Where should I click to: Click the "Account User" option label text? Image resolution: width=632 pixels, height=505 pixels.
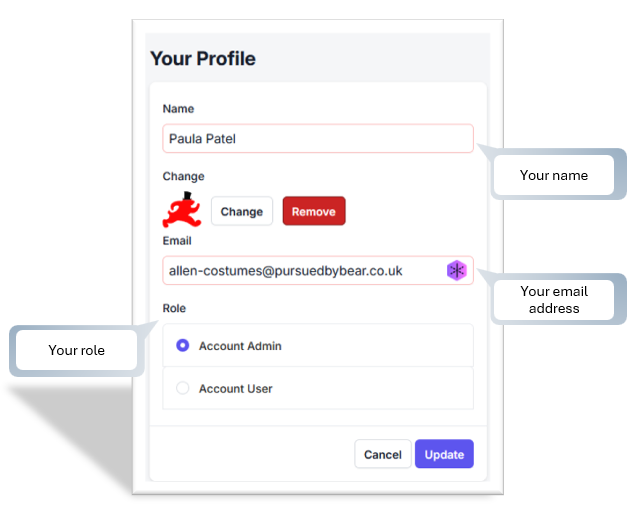click(x=235, y=388)
